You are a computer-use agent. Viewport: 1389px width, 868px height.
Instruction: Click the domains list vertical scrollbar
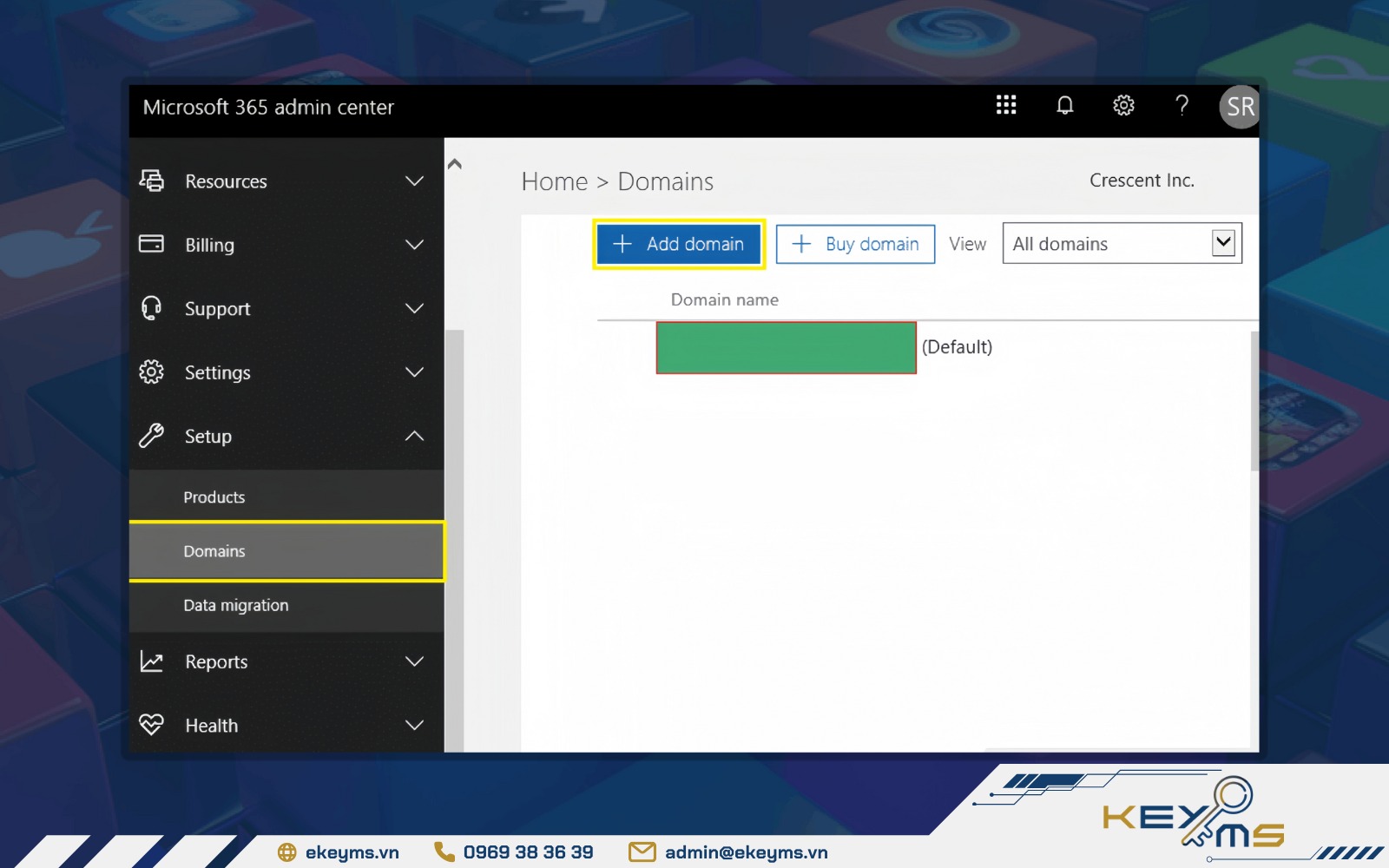[x=1254, y=401]
